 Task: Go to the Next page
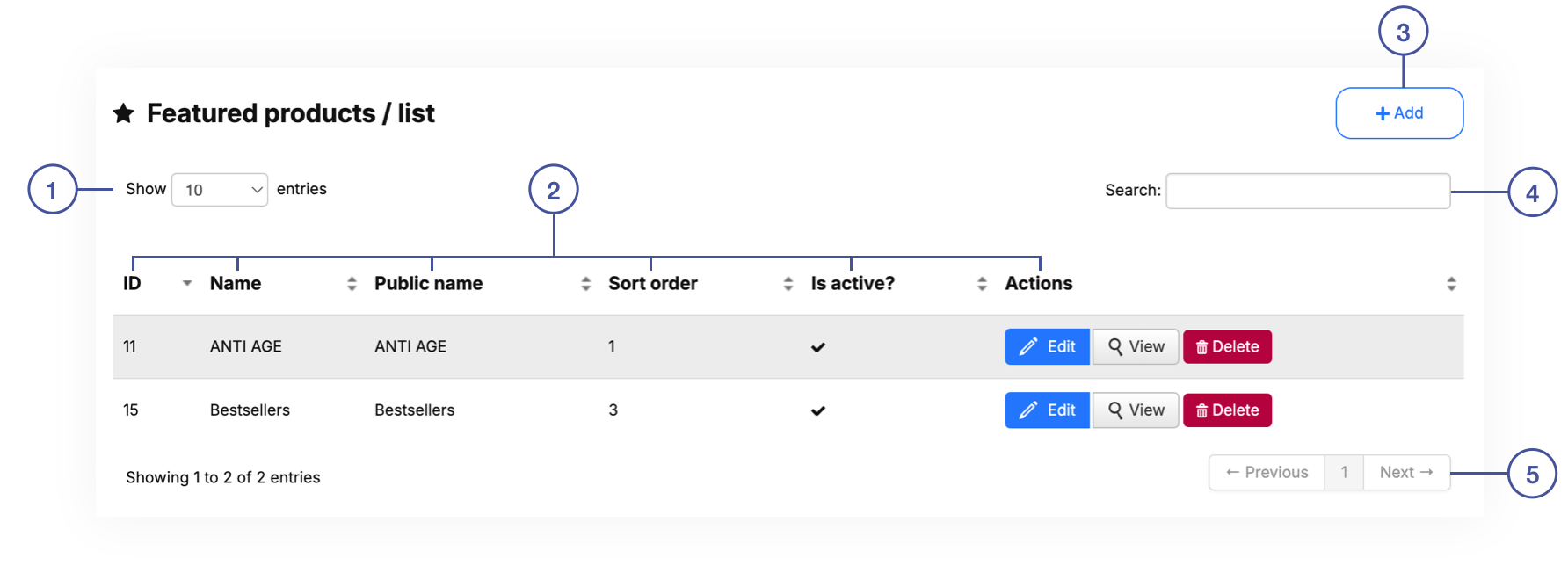[1406, 473]
